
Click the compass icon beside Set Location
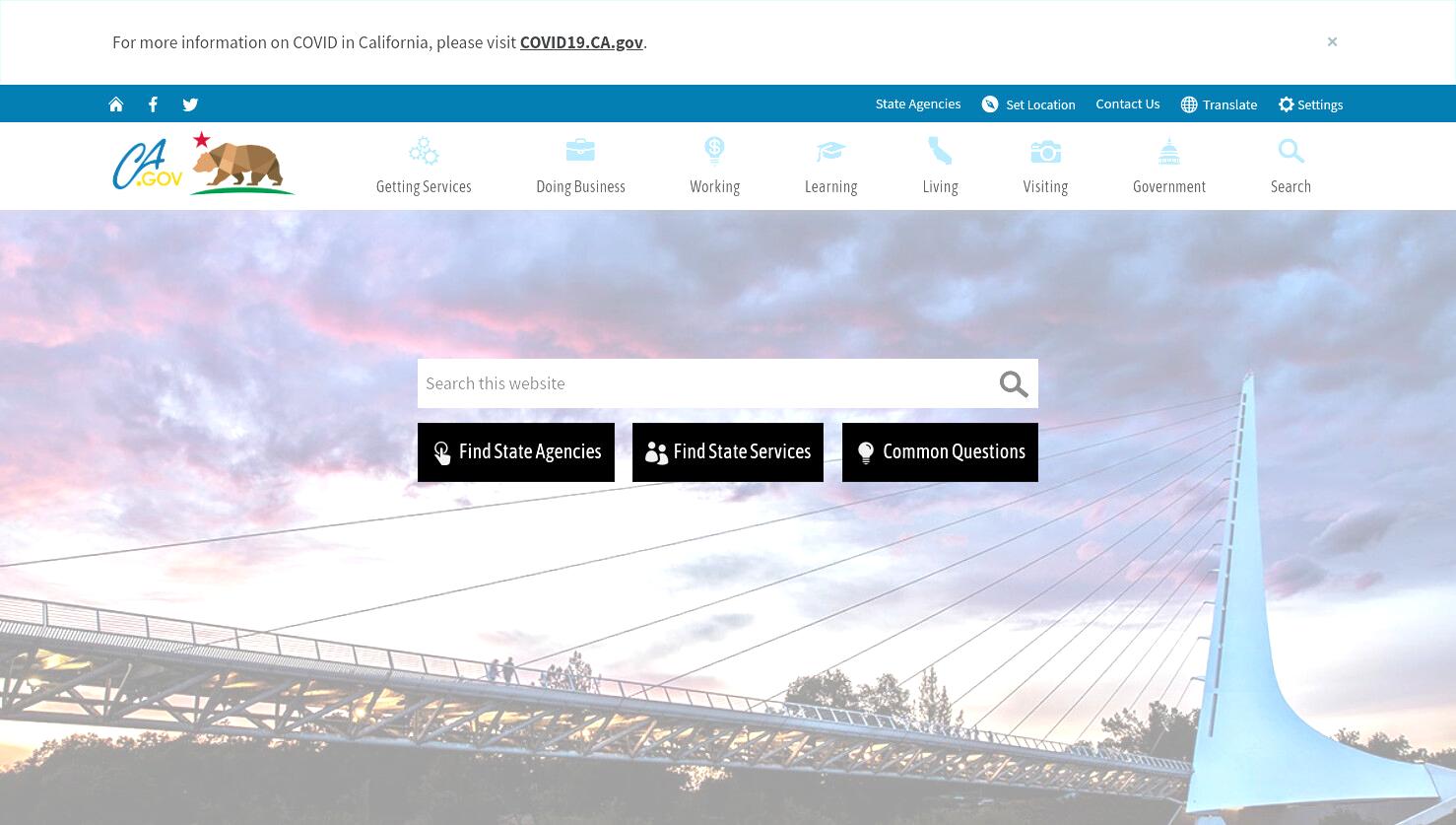click(990, 104)
